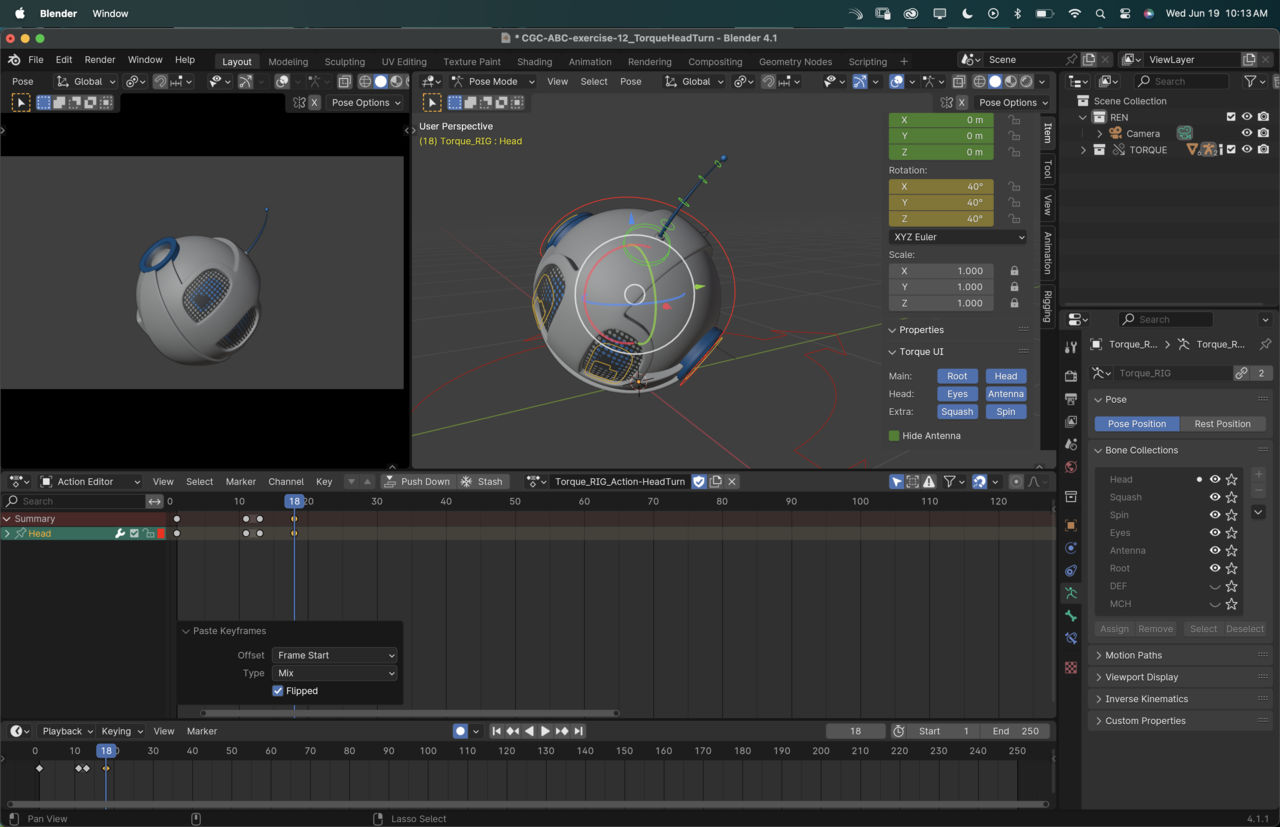The height and width of the screenshot is (827, 1280).
Task: Select the Rest Position button
Action: point(1222,424)
